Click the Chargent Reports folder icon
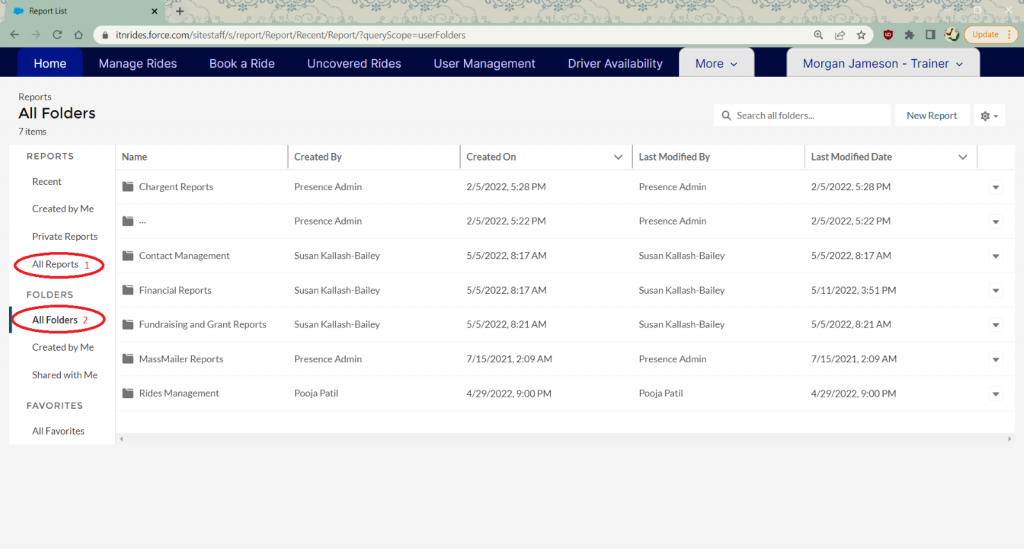The image size is (1024, 549). [128, 187]
